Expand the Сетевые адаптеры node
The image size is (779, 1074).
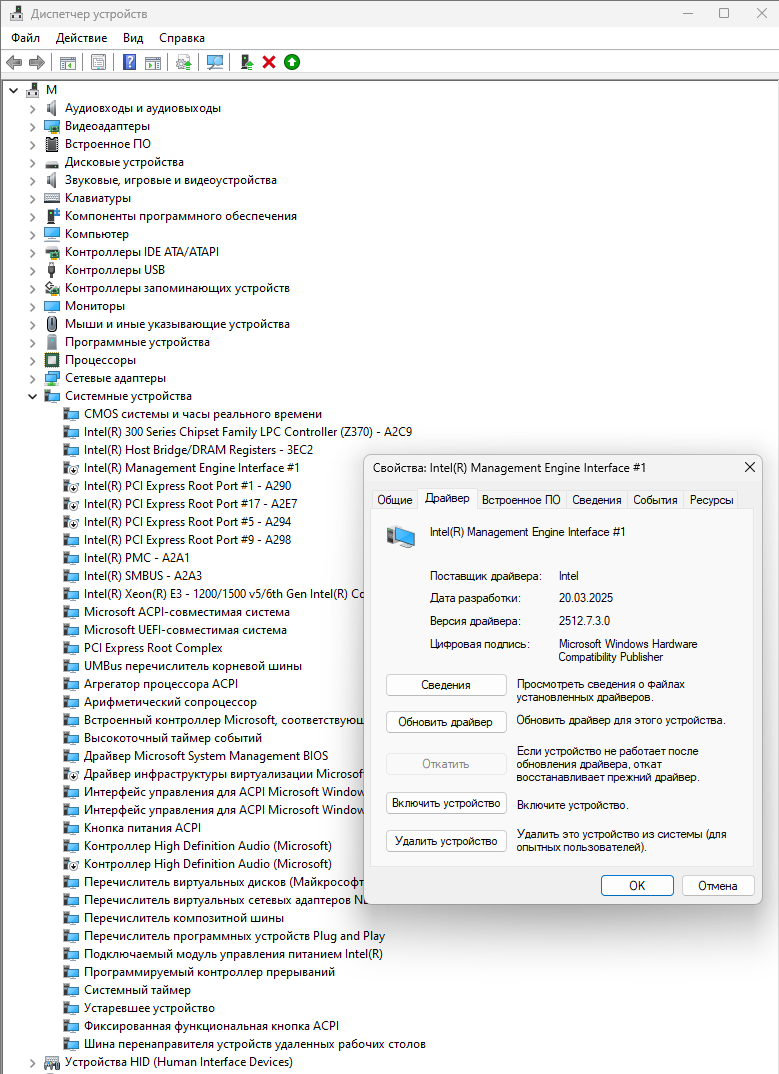32,378
